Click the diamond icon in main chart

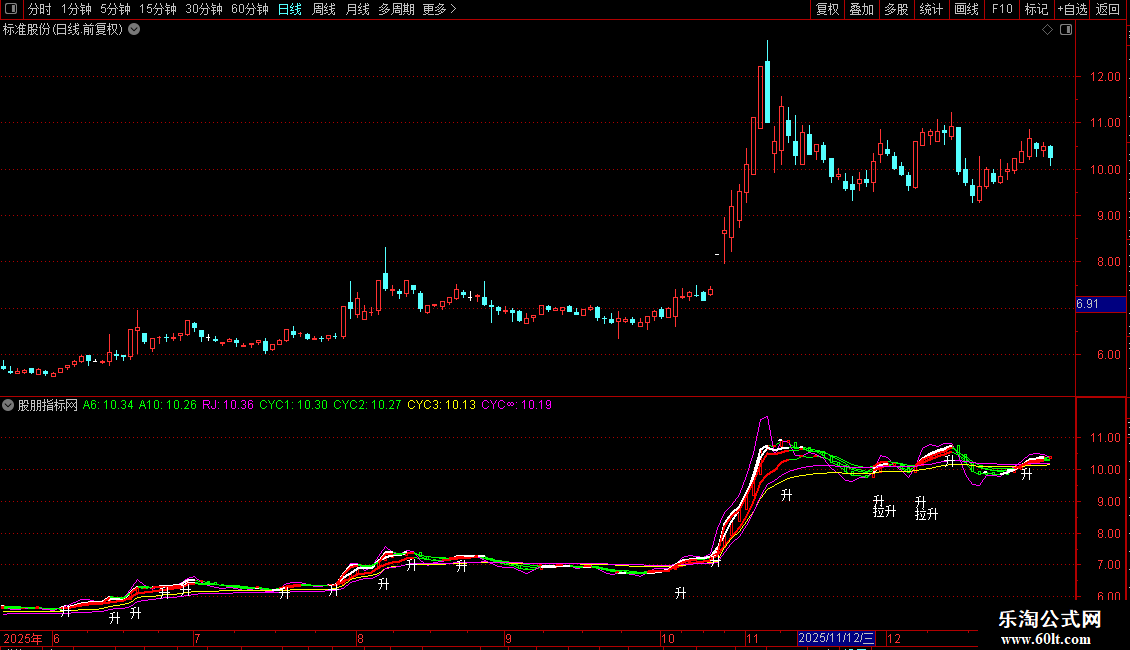[x=1048, y=30]
